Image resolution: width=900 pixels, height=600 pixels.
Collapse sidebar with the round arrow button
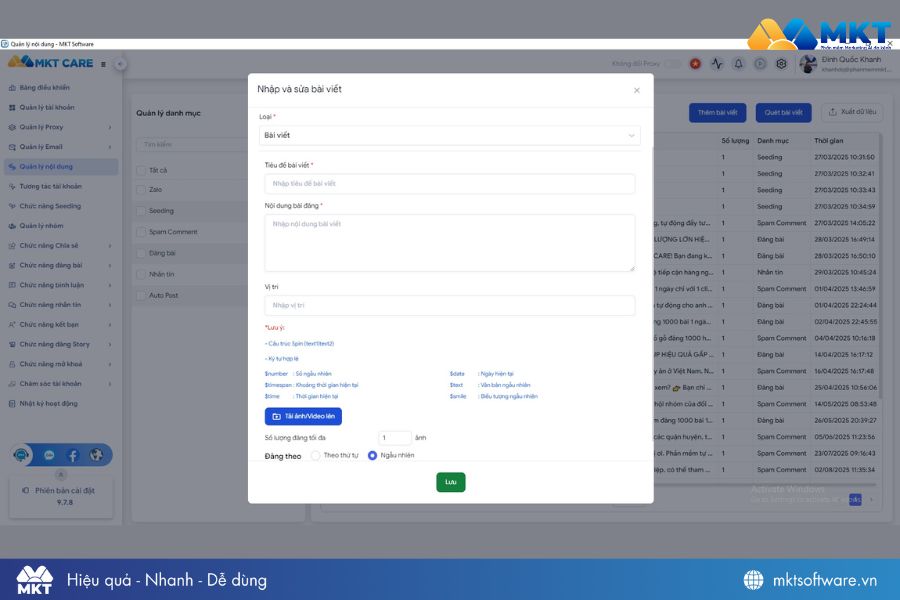click(x=120, y=64)
